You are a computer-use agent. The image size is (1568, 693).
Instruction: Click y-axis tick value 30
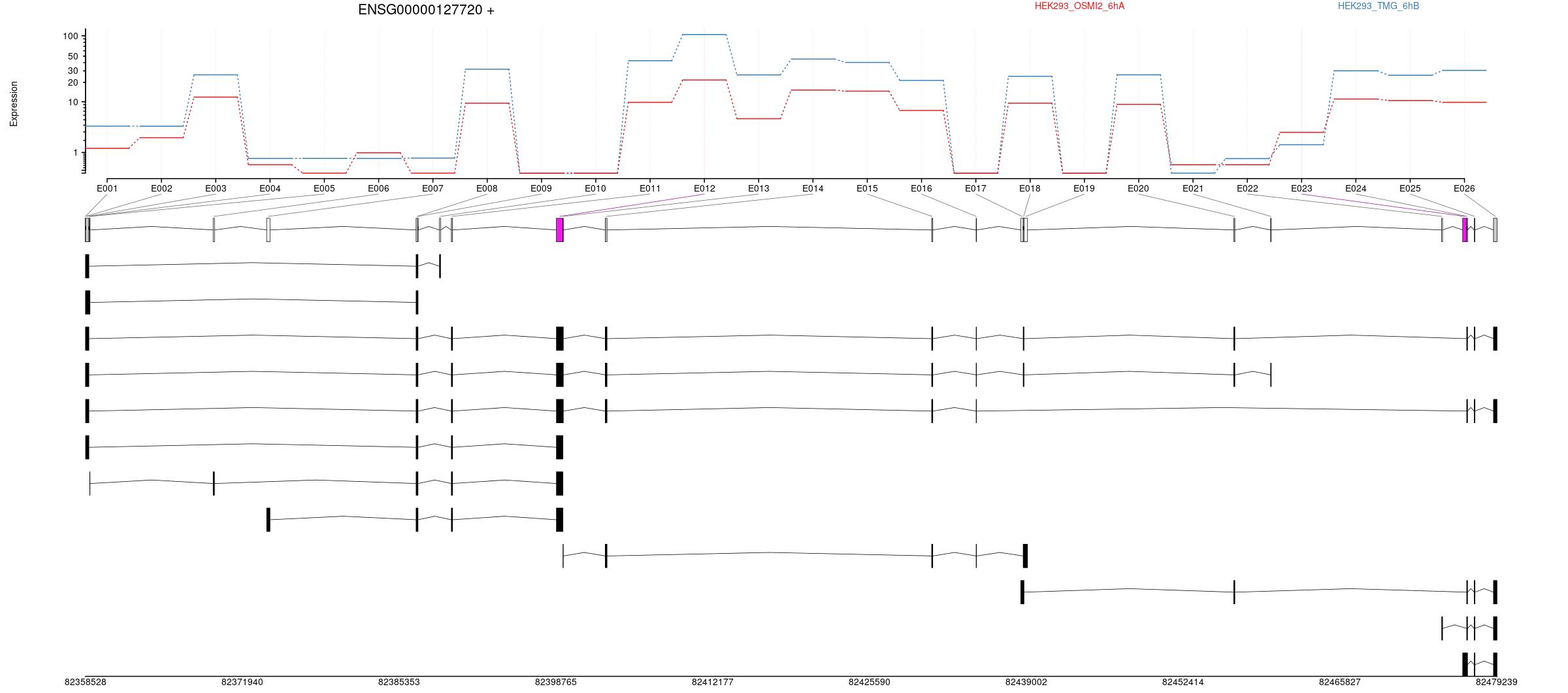click(73, 71)
